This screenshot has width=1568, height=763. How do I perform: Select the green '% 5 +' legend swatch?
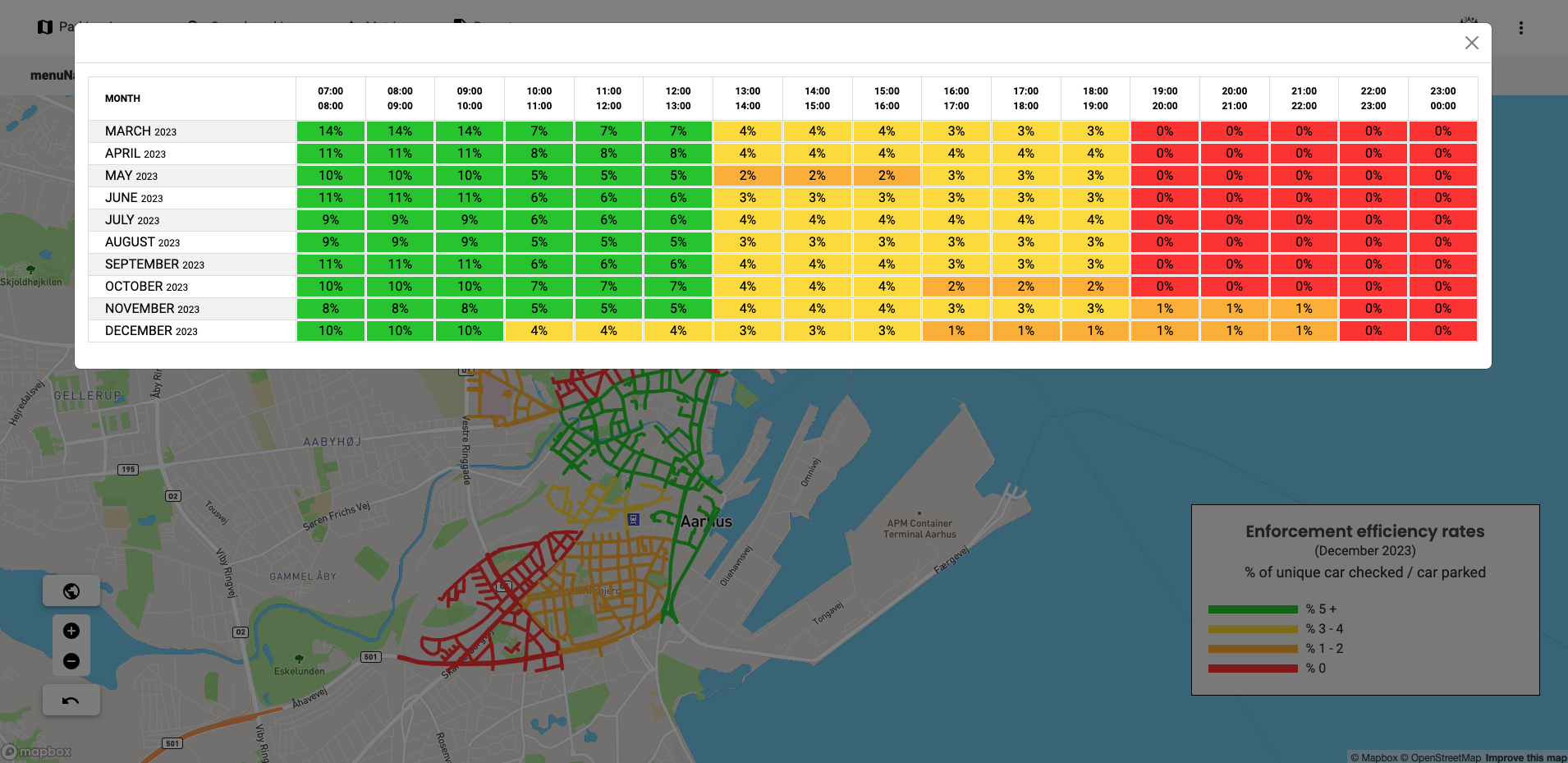pos(1253,609)
